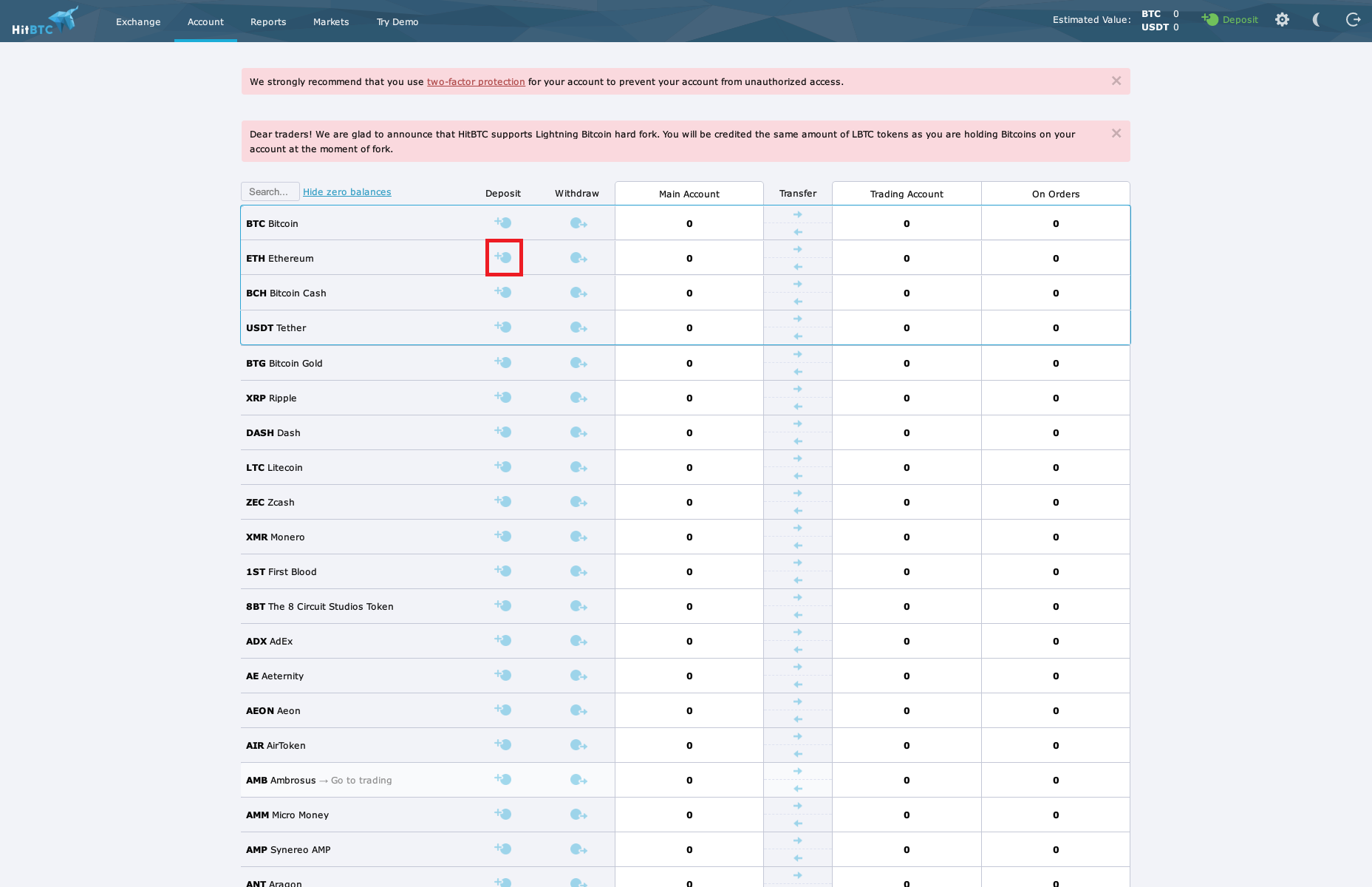Dismiss the Lightning Bitcoin fork announcement
This screenshot has width=1372, height=887.
pos(1116,134)
